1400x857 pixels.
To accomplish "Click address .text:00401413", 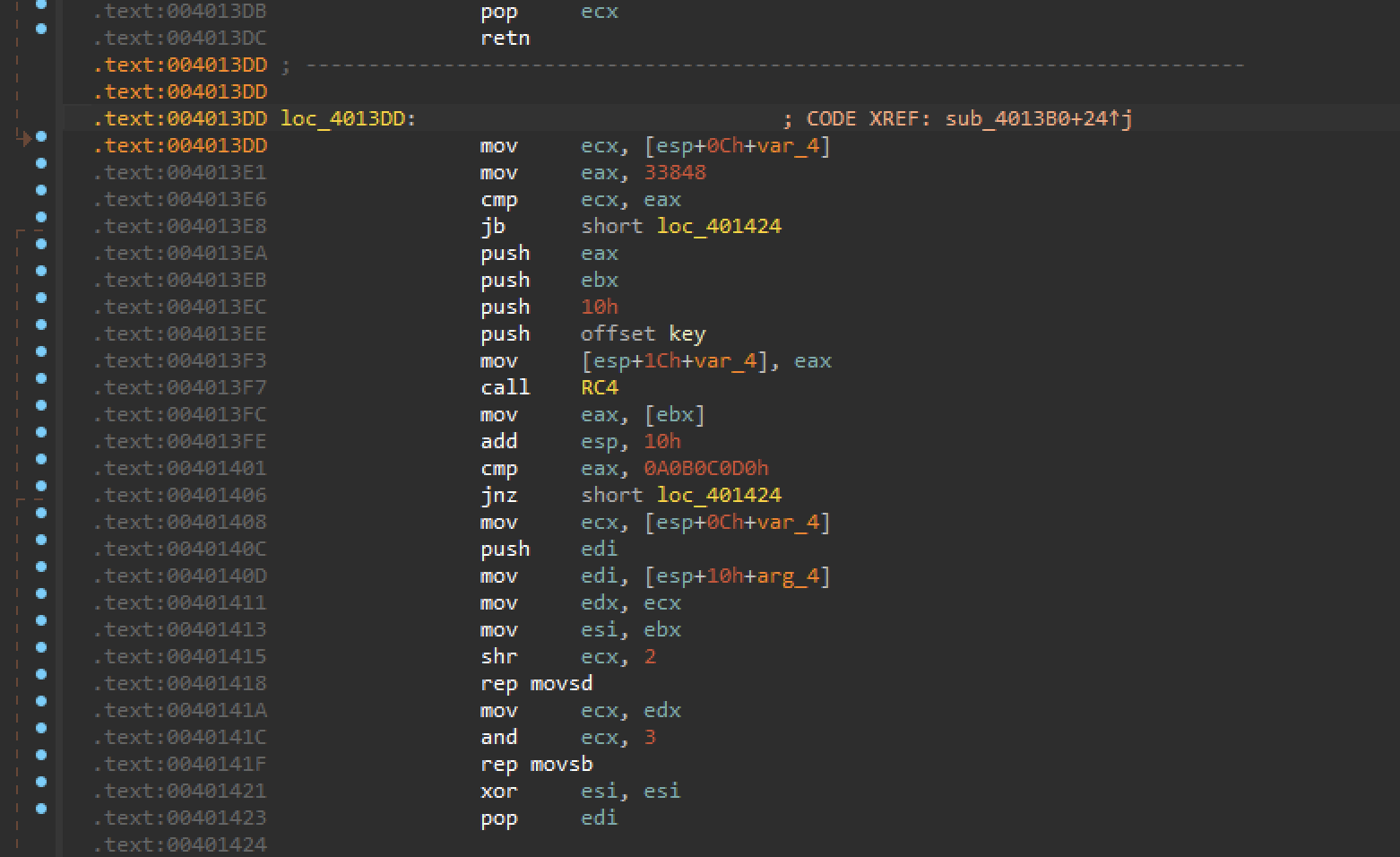I will 180,629.
